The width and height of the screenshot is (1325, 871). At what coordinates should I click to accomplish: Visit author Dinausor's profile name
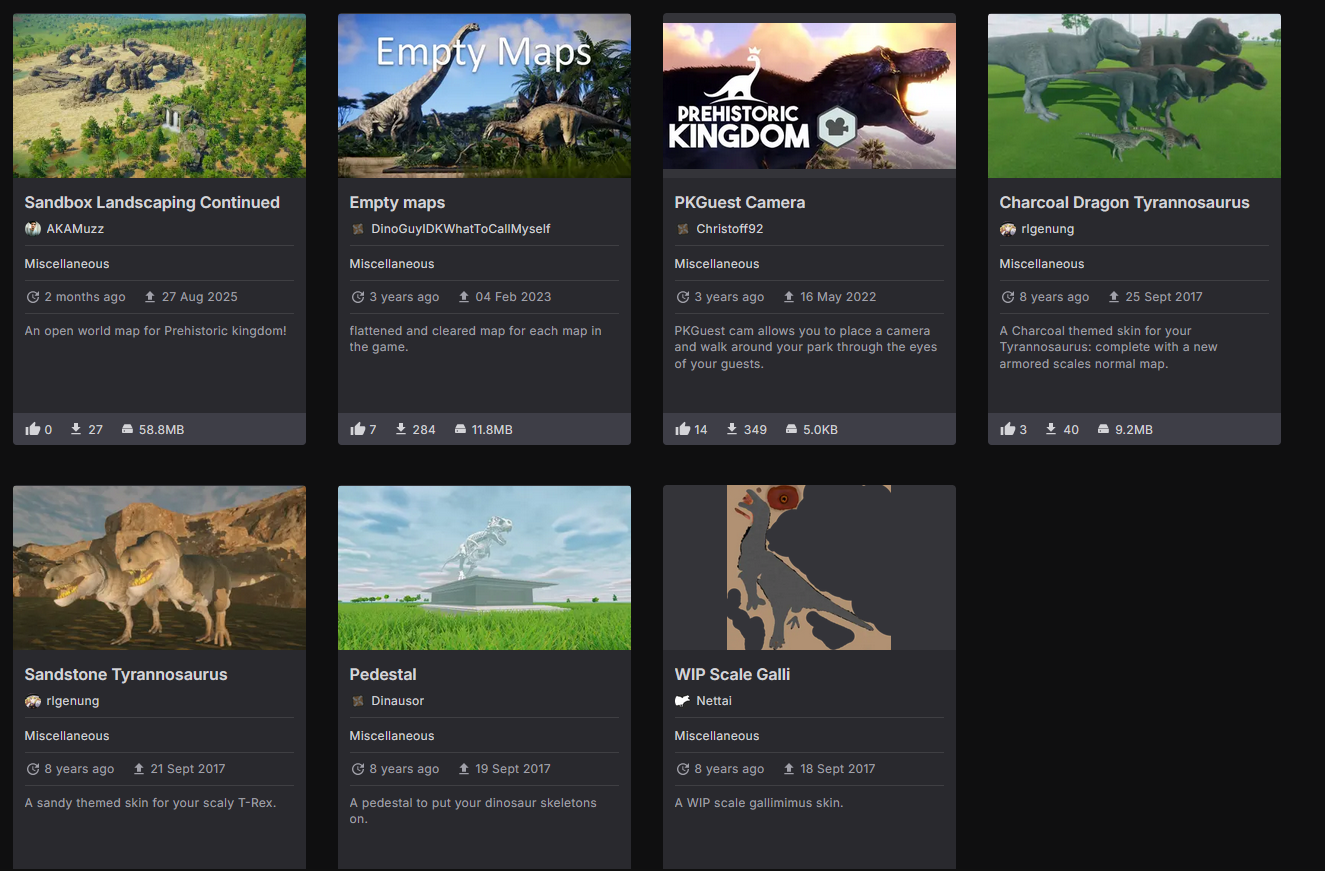coord(398,701)
